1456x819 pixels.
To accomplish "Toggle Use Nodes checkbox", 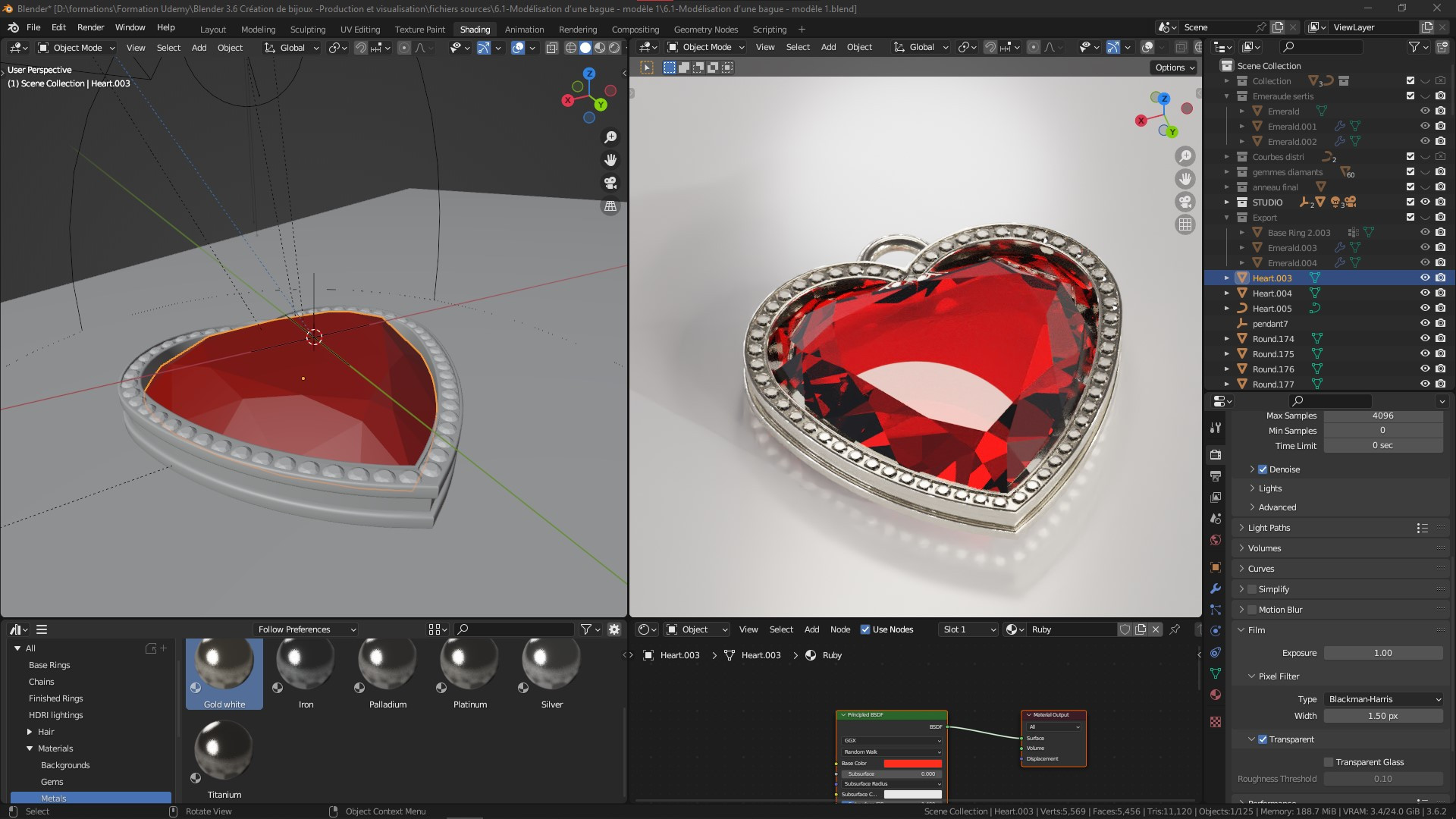I will (865, 629).
